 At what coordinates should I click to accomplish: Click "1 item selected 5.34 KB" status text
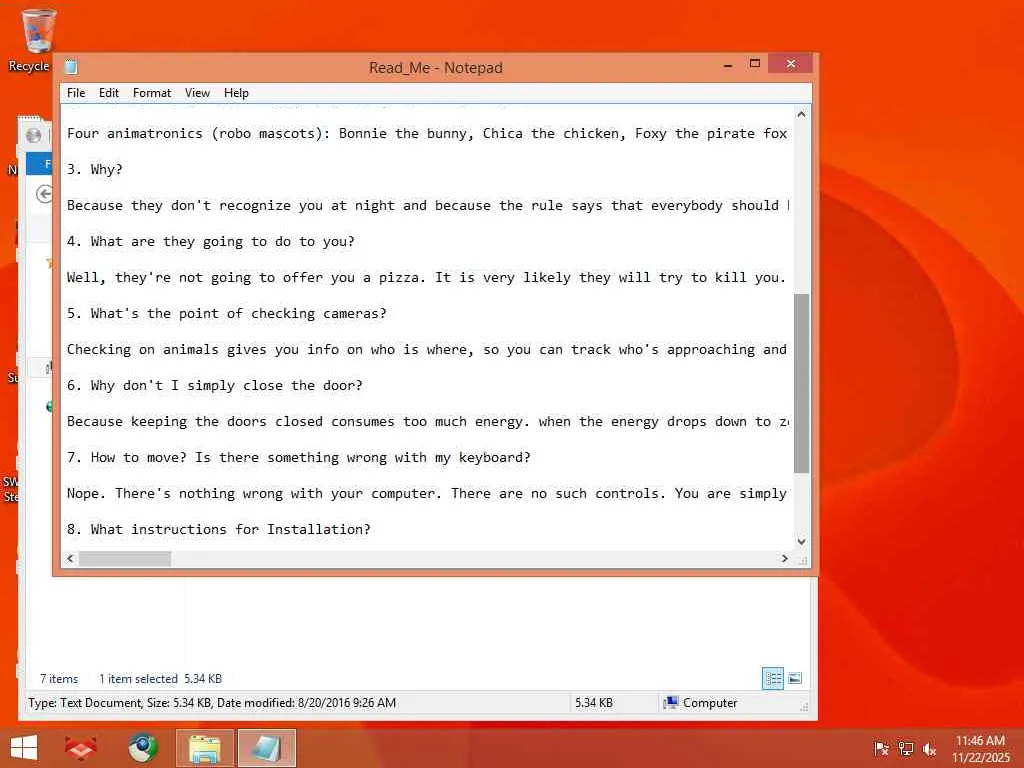coord(161,679)
